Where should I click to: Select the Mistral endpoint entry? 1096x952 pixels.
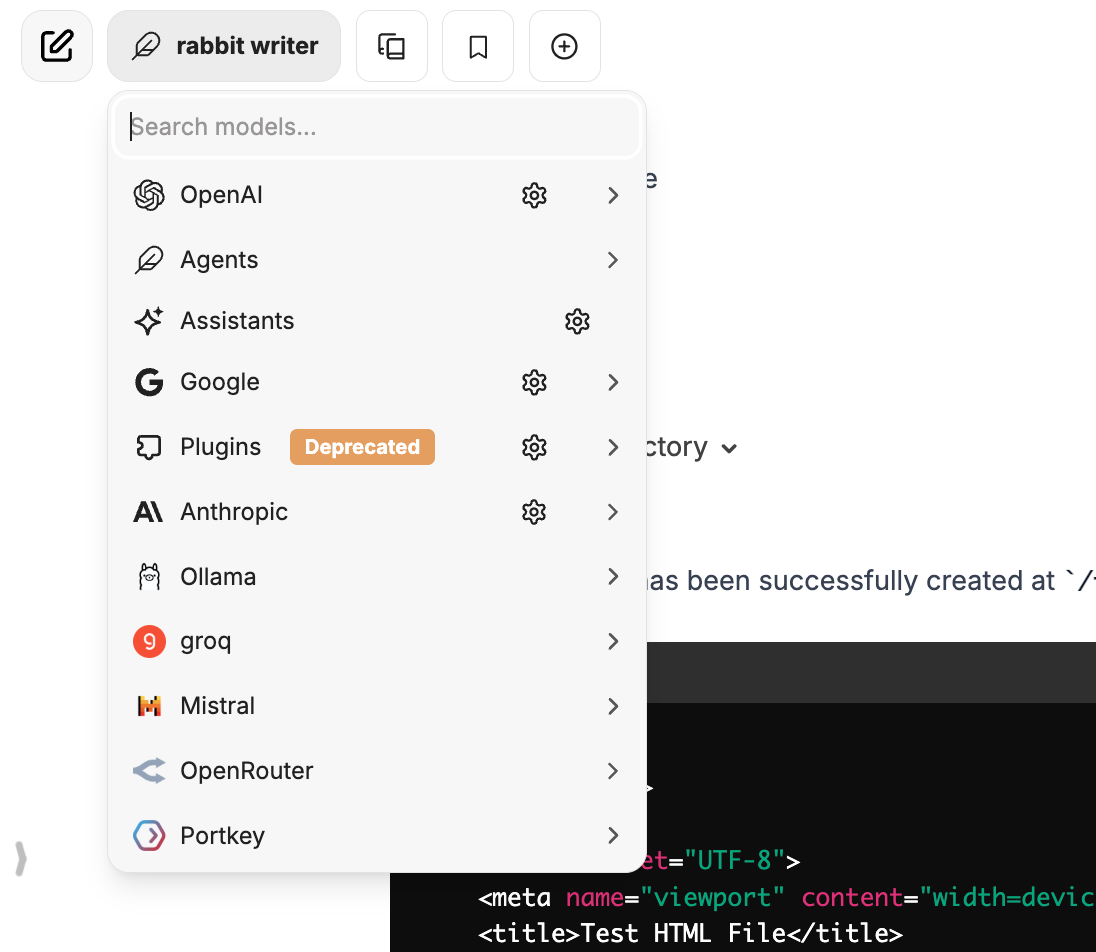coord(377,706)
